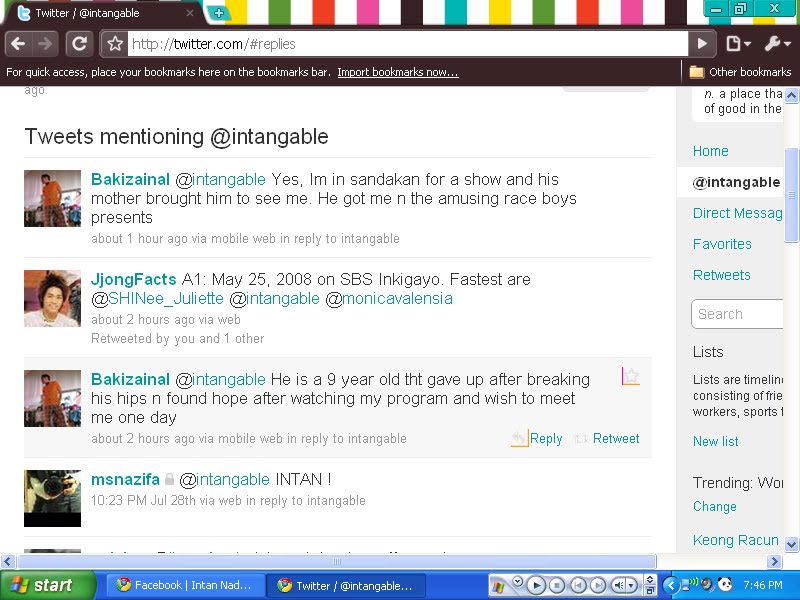The width and height of the screenshot is (800, 600).
Task: Expand hidden system tray icons
Action: (x=671, y=586)
